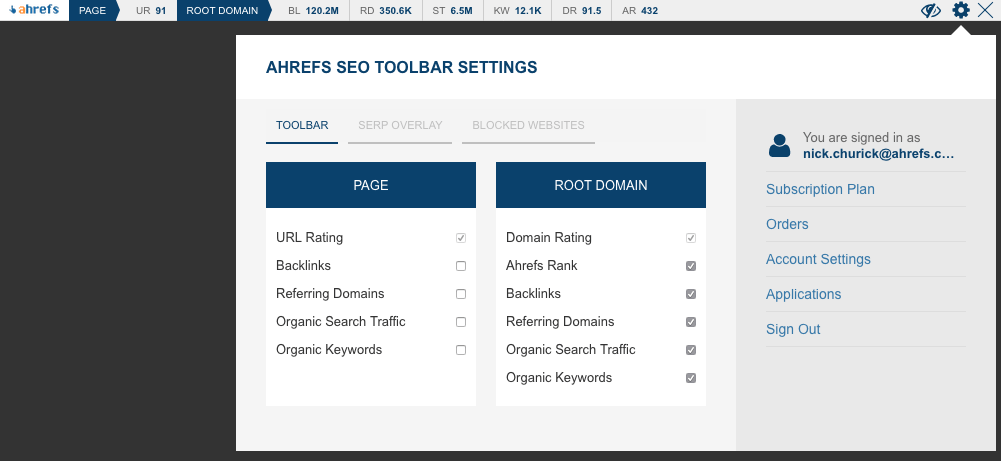This screenshot has height=461, width=1001.
Task: Open the Orders link
Action: pyautogui.click(x=787, y=225)
